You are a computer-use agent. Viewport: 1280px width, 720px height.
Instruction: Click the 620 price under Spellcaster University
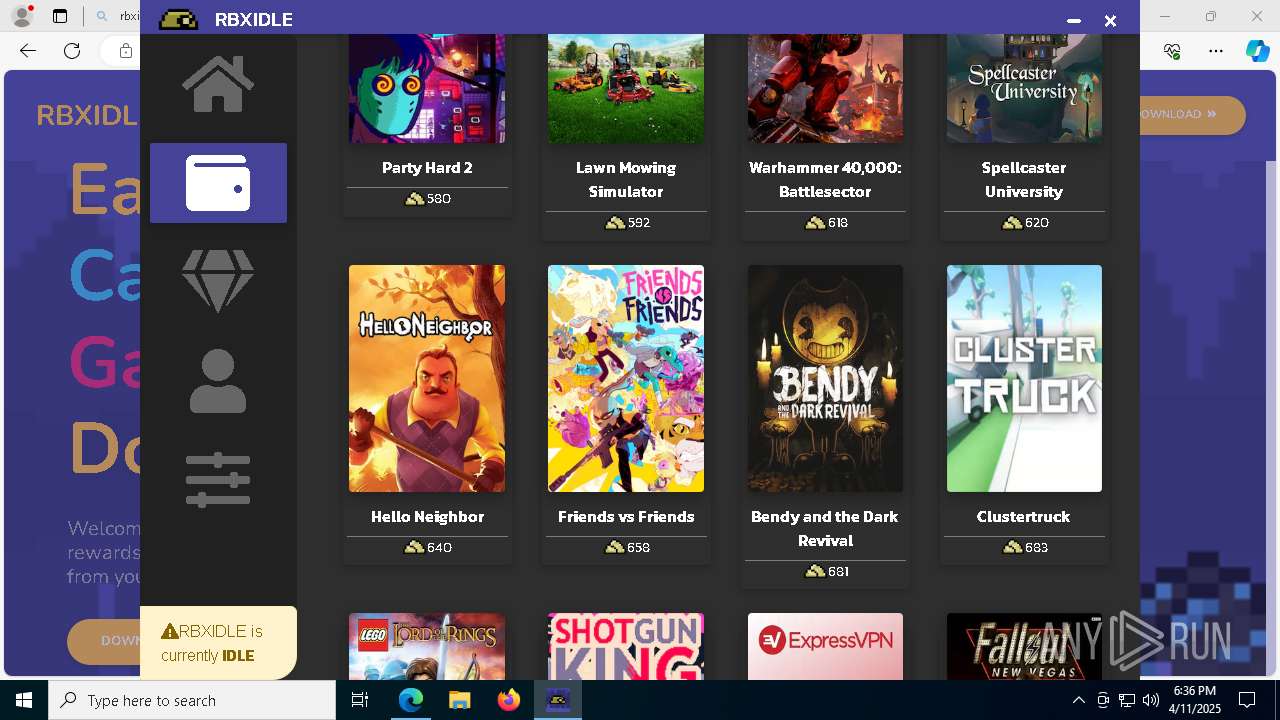[1025, 223]
